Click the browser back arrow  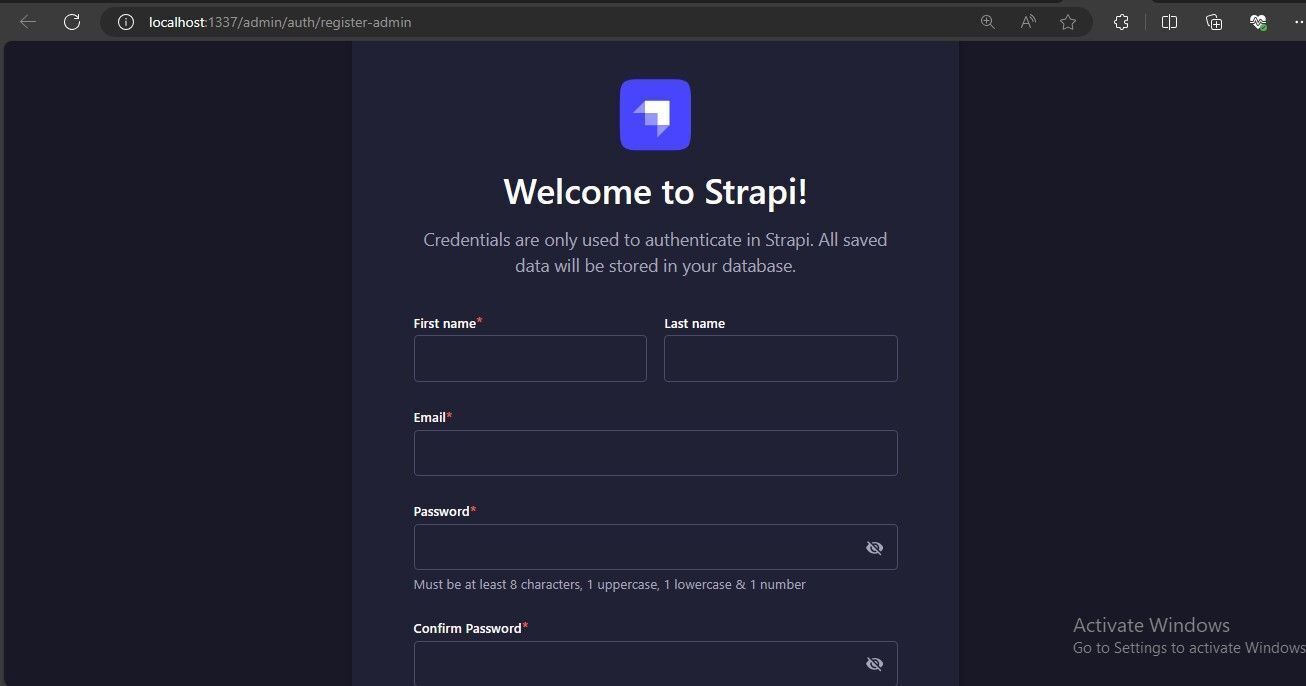pos(27,21)
